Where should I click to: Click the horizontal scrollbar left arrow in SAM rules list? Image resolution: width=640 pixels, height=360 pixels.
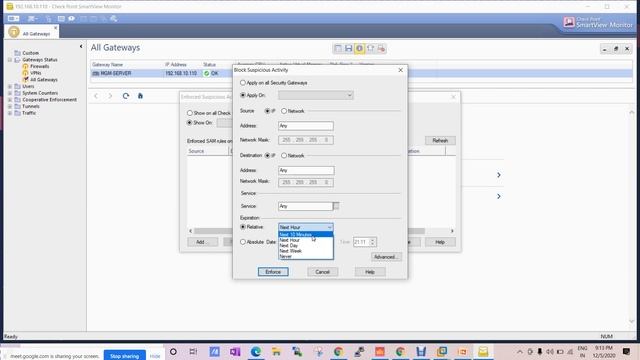190,231
